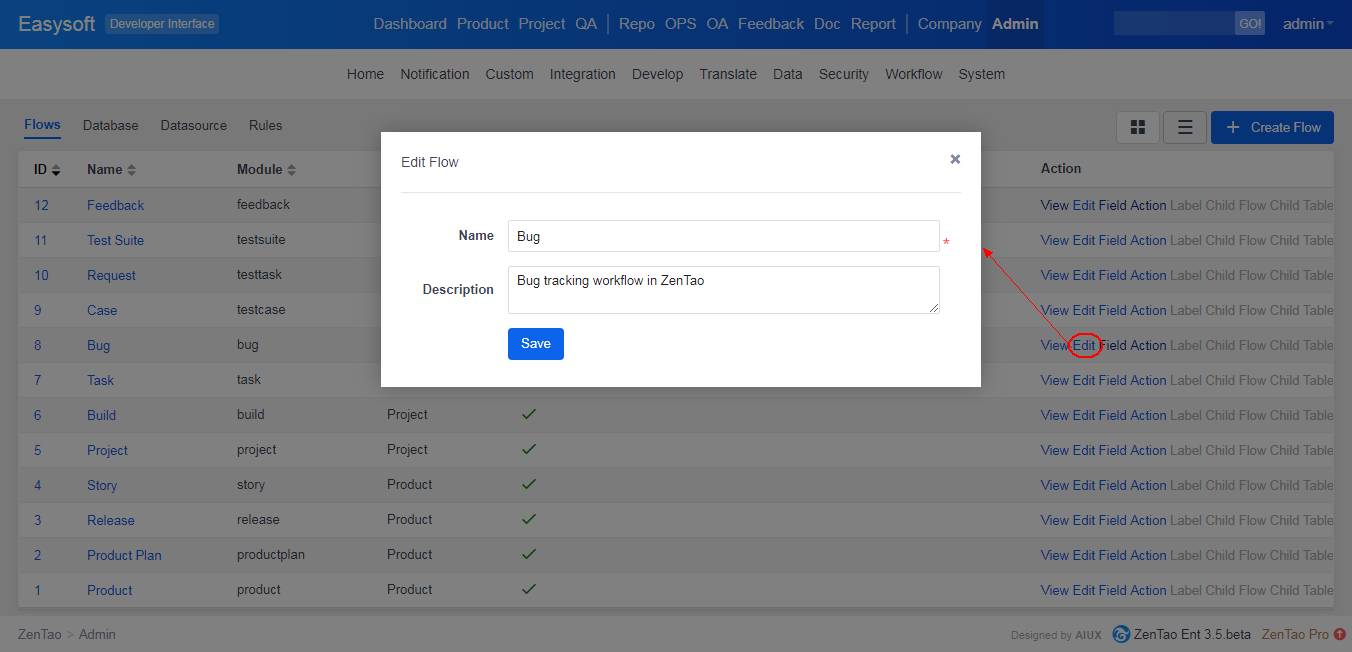Click the Name input field
This screenshot has width=1352, height=652.
click(x=723, y=236)
